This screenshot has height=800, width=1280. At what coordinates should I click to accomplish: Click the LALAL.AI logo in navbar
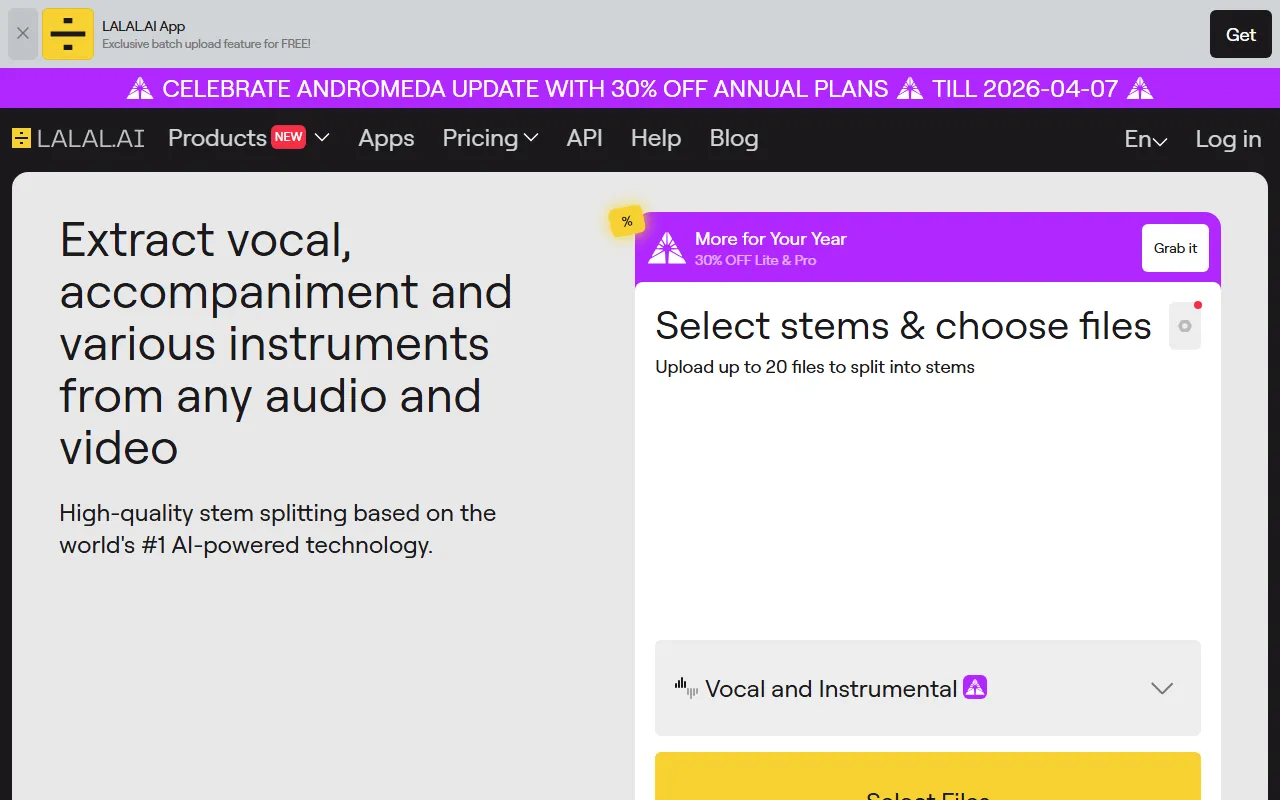click(x=78, y=139)
